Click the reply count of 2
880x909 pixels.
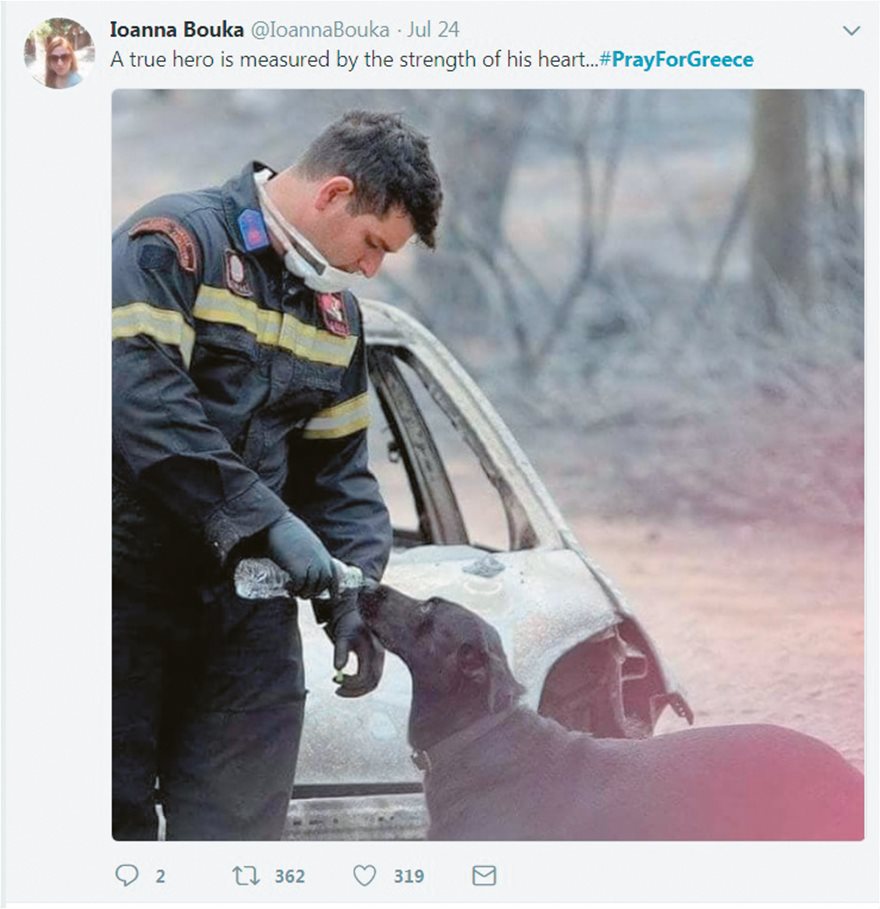pos(161,876)
